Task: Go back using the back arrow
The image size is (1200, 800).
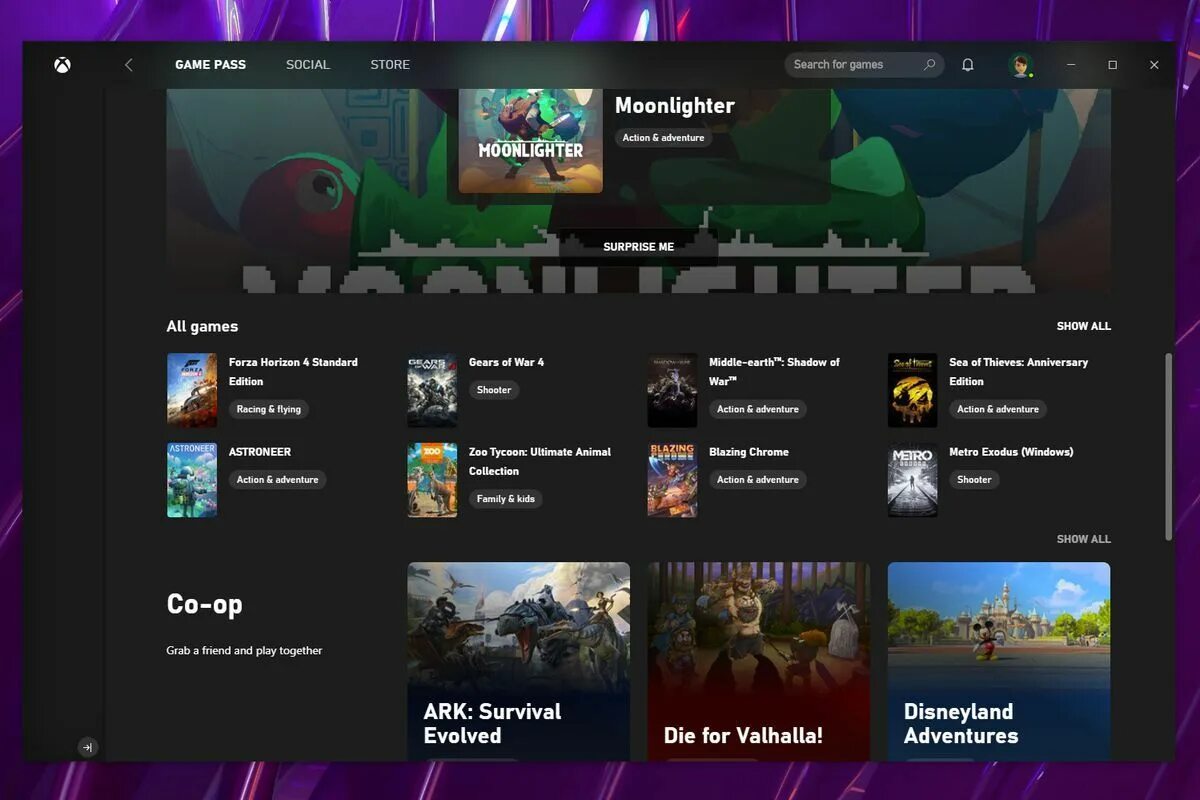Action: pyautogui.click(x=128, y=65)
